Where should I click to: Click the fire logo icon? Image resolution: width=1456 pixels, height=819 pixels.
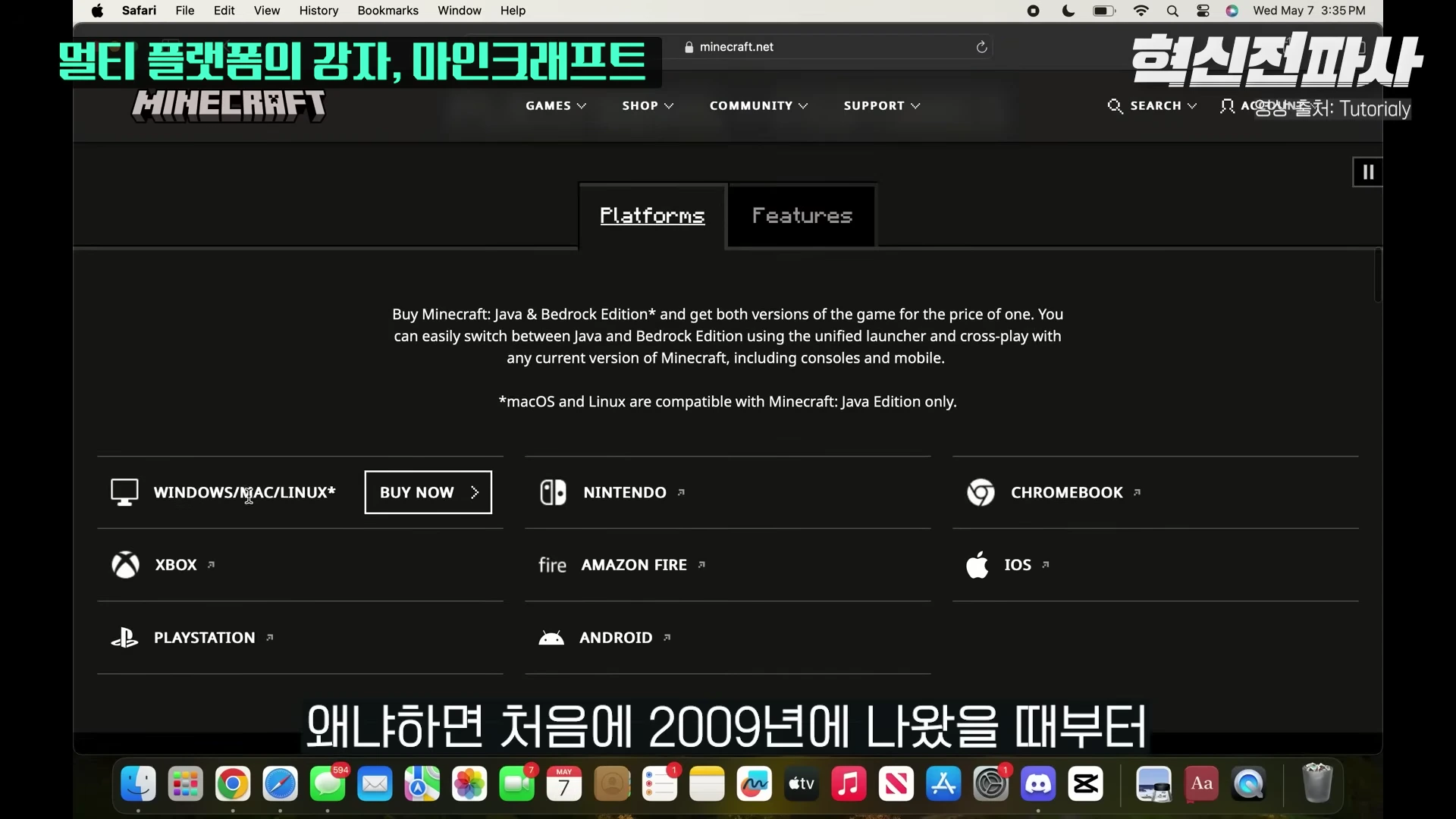(x=552, y=565)
